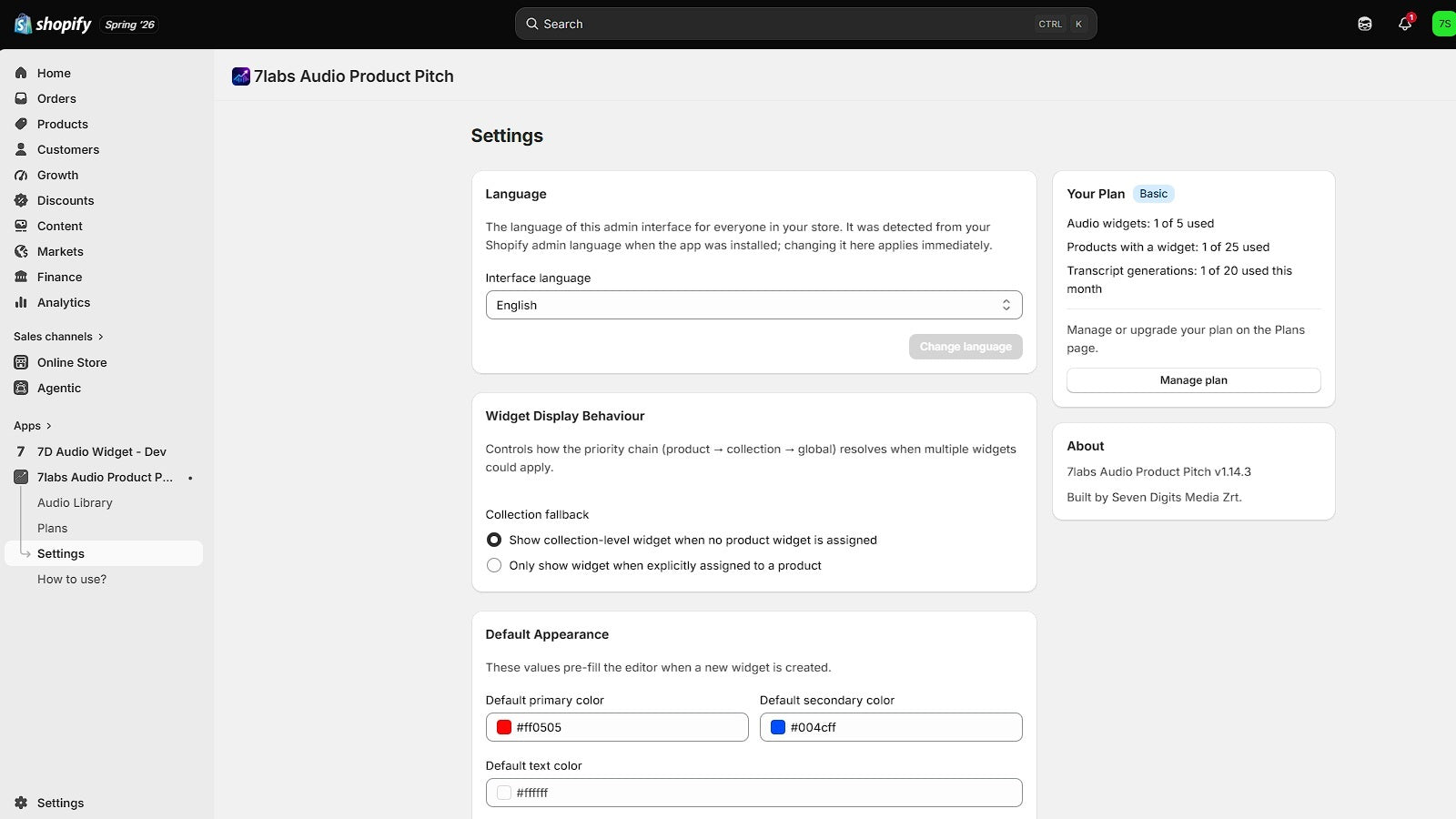Click Products with a widget usage text
1456x819 pixels.
coord(1168,247)
